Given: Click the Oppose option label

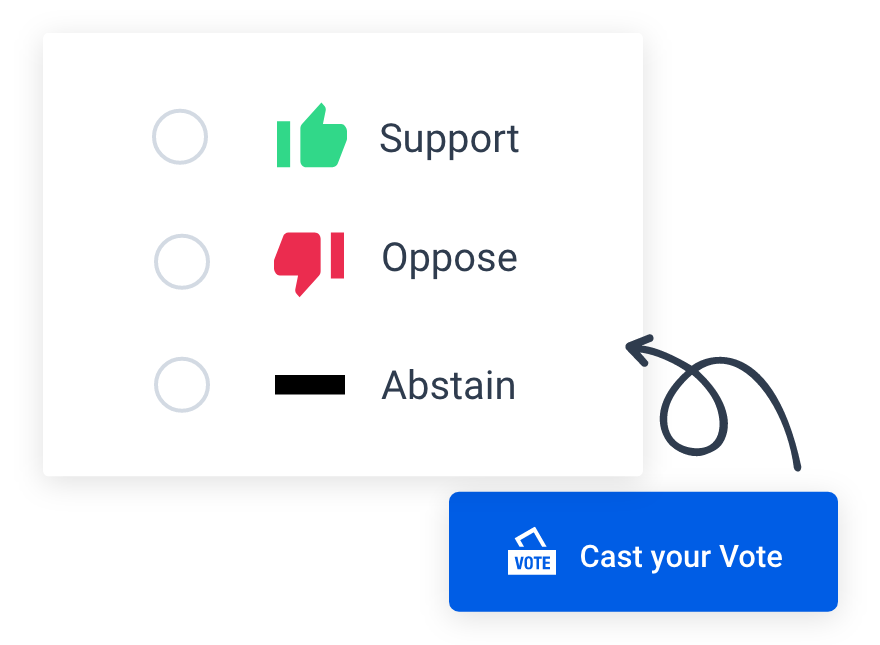Looking at the screenshot, I should (449, 258).
